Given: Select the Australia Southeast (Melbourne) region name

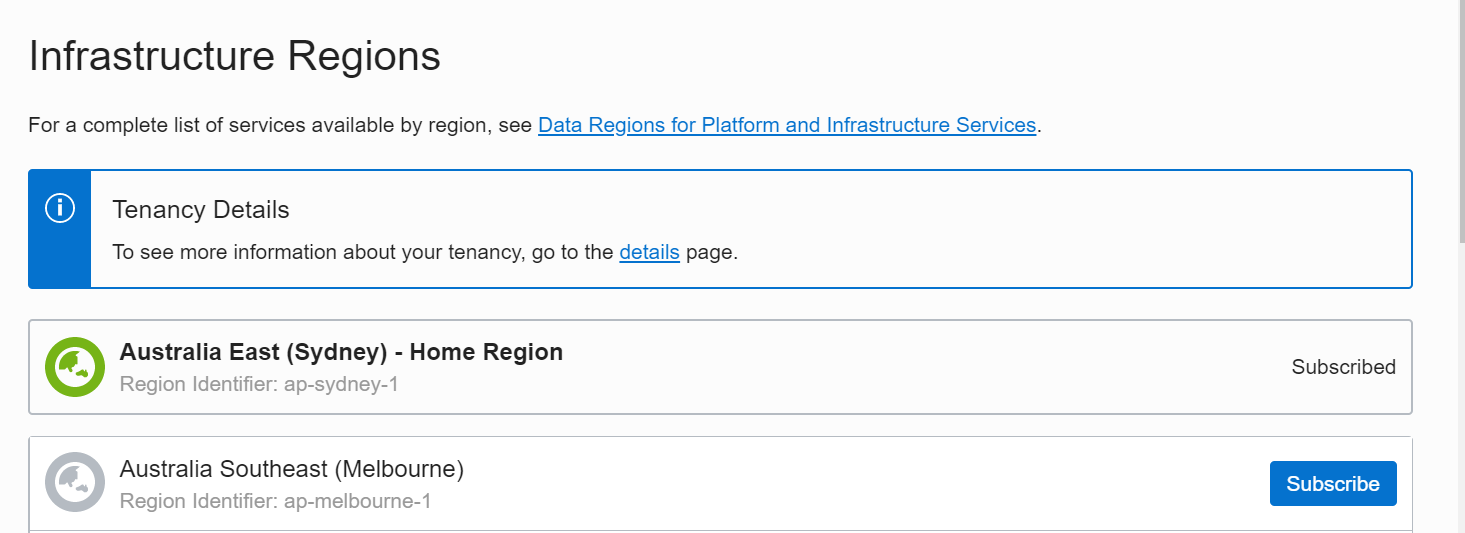Looking at the screenshot, I should [292, 468].
